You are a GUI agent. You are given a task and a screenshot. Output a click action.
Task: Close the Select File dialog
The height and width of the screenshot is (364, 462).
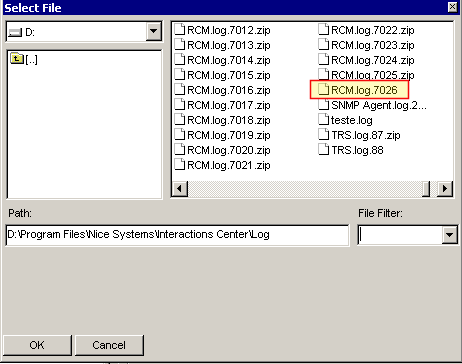pyautogui.click(x=452, y=7)
